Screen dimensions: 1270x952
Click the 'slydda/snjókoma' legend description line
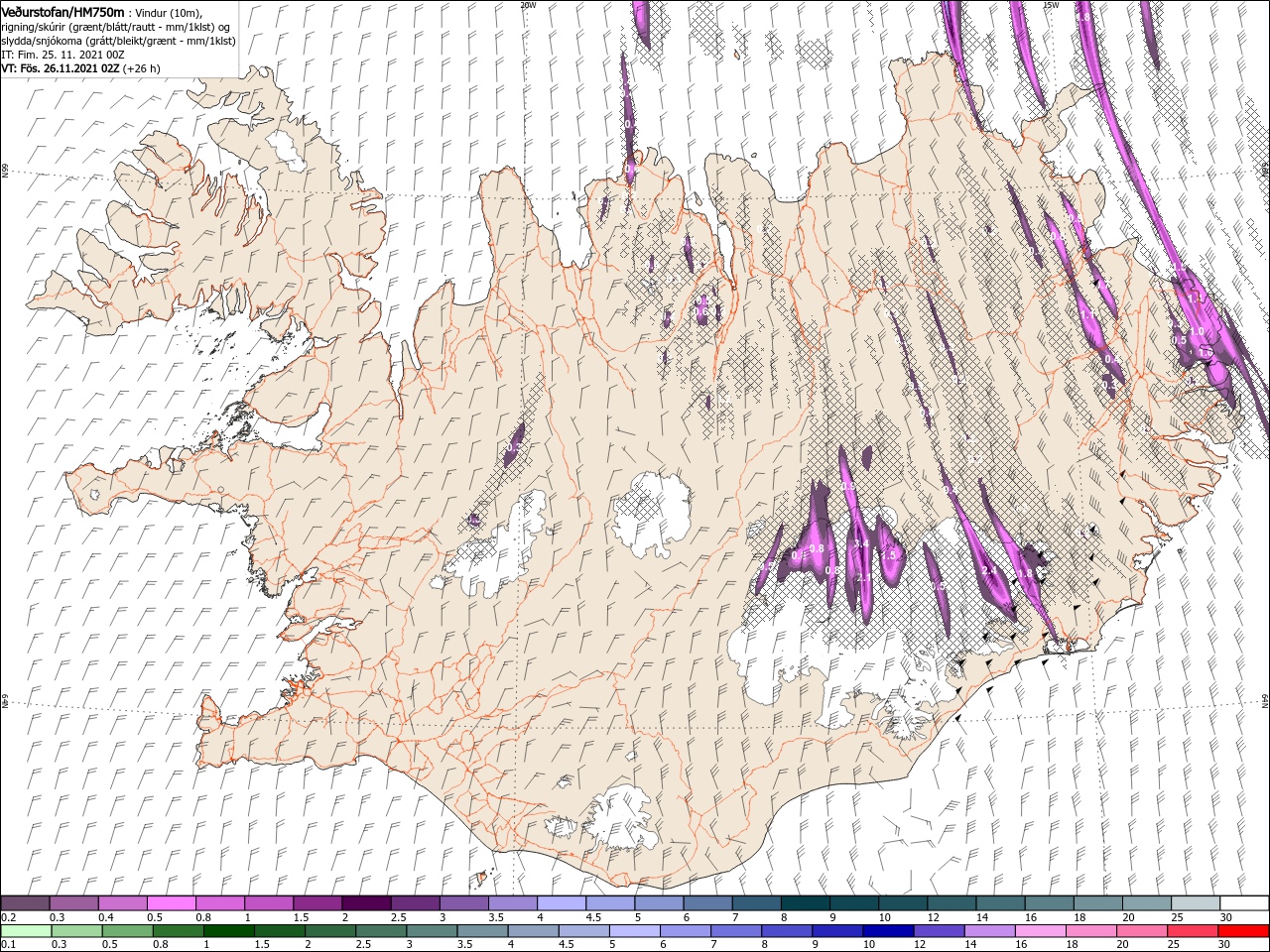(x=119, y=42)
